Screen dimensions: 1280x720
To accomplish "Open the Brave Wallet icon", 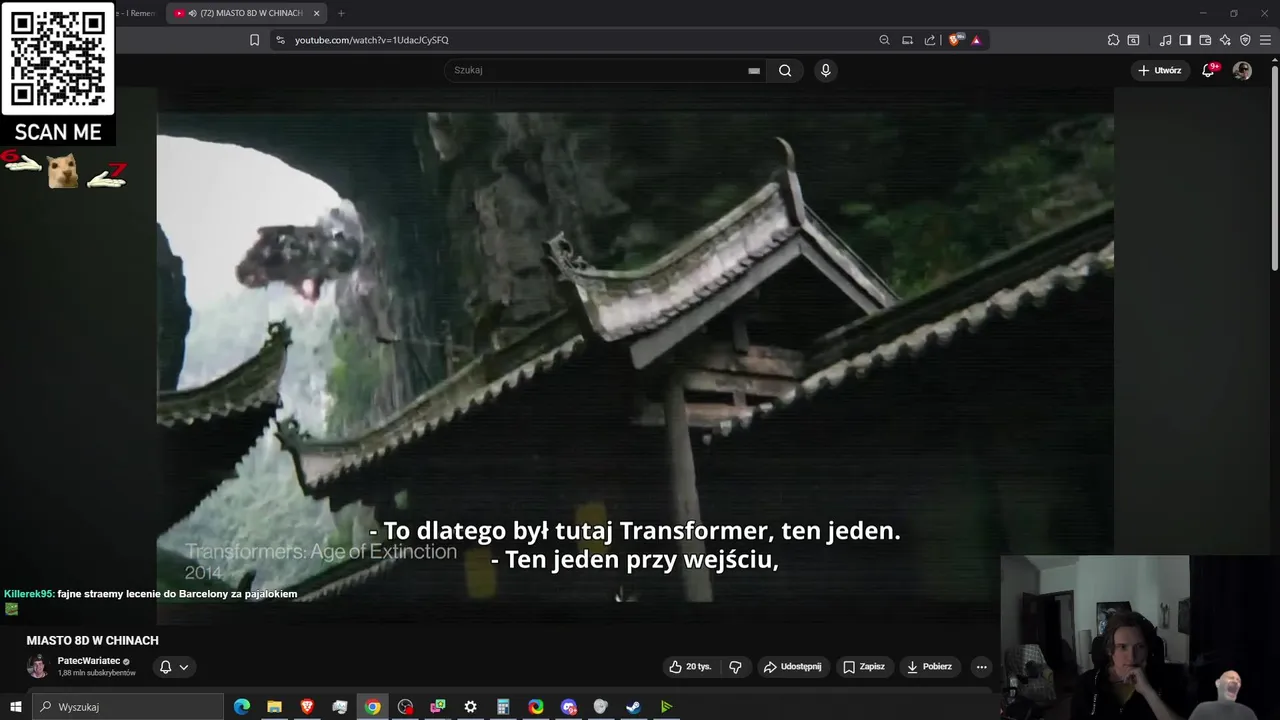I will [1205, 40].
